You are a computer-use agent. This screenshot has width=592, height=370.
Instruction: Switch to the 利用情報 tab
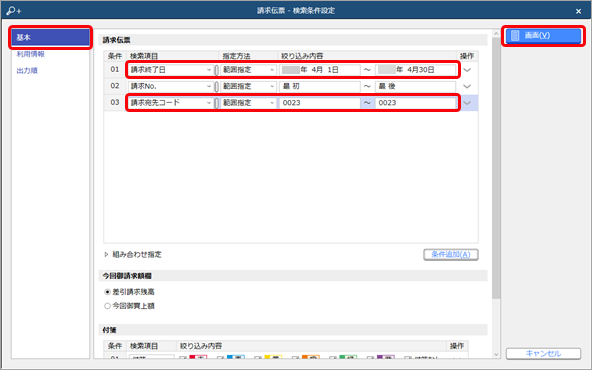point(31,54)
